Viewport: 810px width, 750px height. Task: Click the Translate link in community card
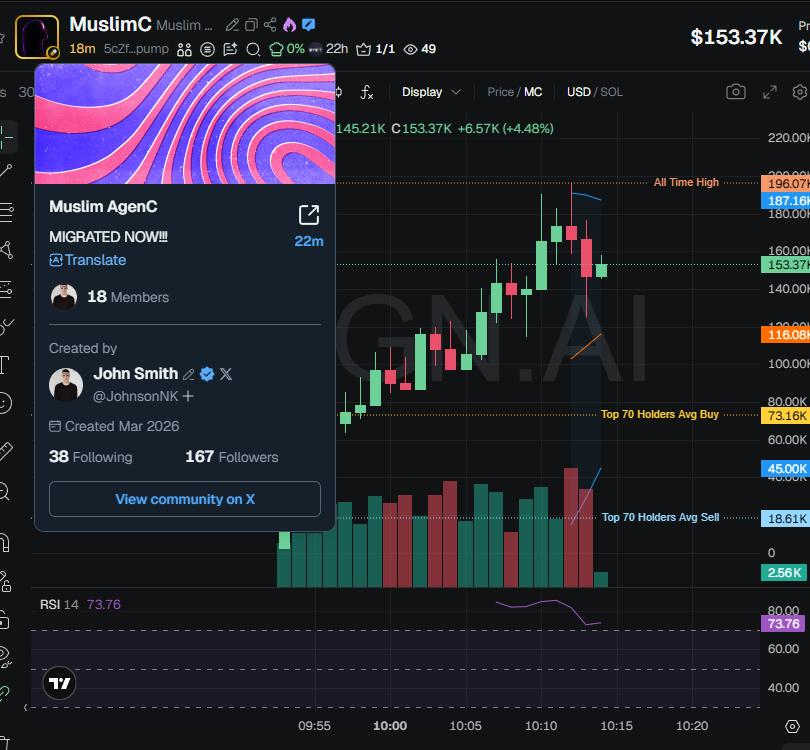(88, 260)
